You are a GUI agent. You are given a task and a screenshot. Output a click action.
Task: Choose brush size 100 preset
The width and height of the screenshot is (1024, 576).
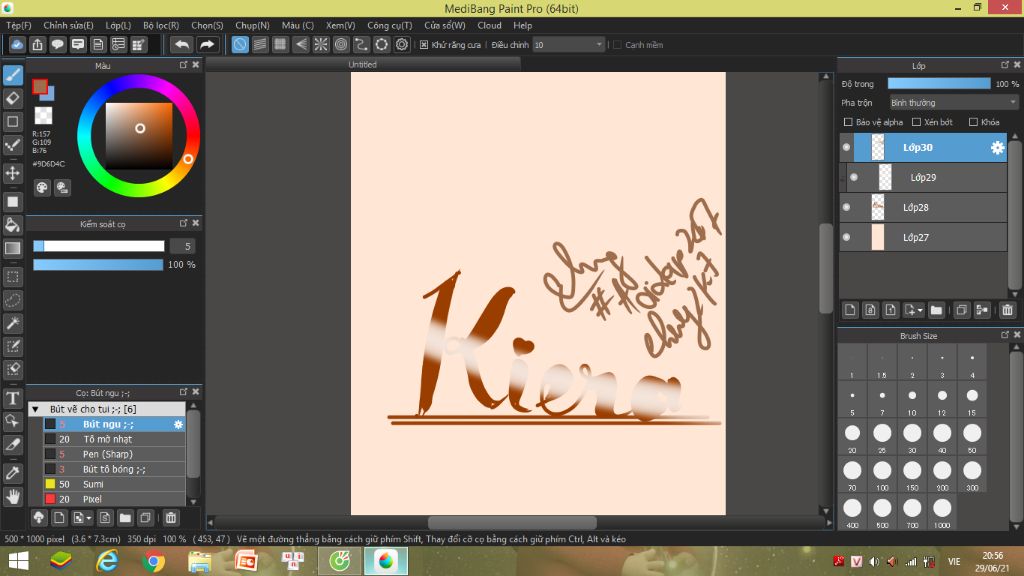[x=882, y=475]
